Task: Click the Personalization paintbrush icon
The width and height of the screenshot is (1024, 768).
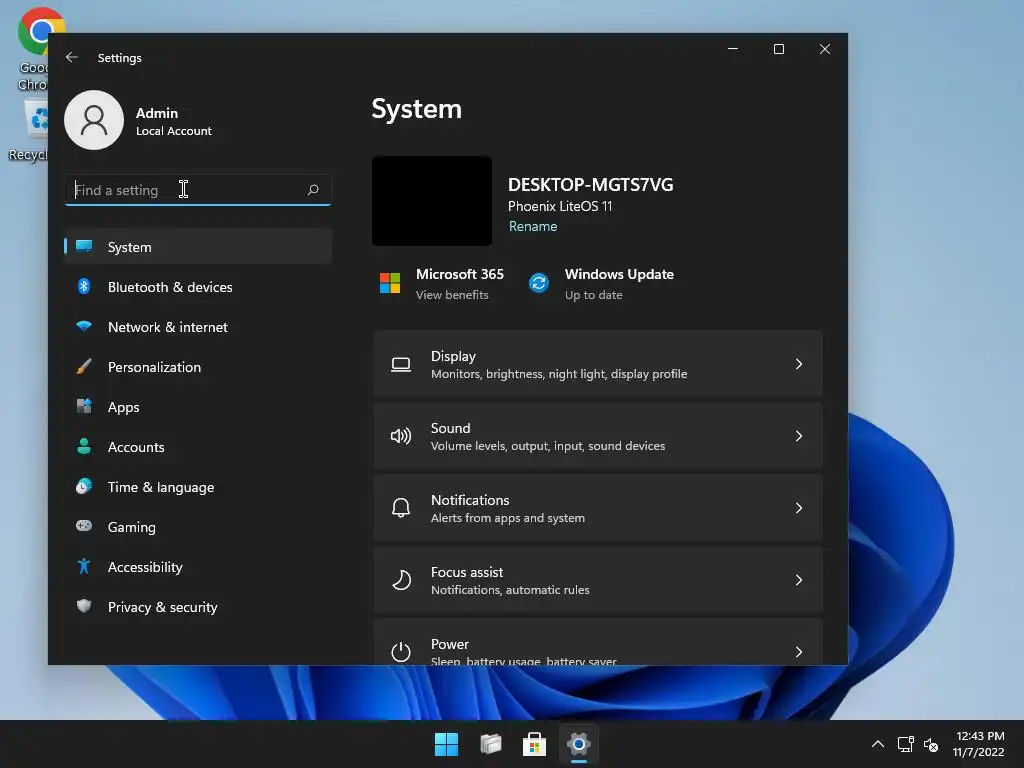Action: [x=84, y=366]
